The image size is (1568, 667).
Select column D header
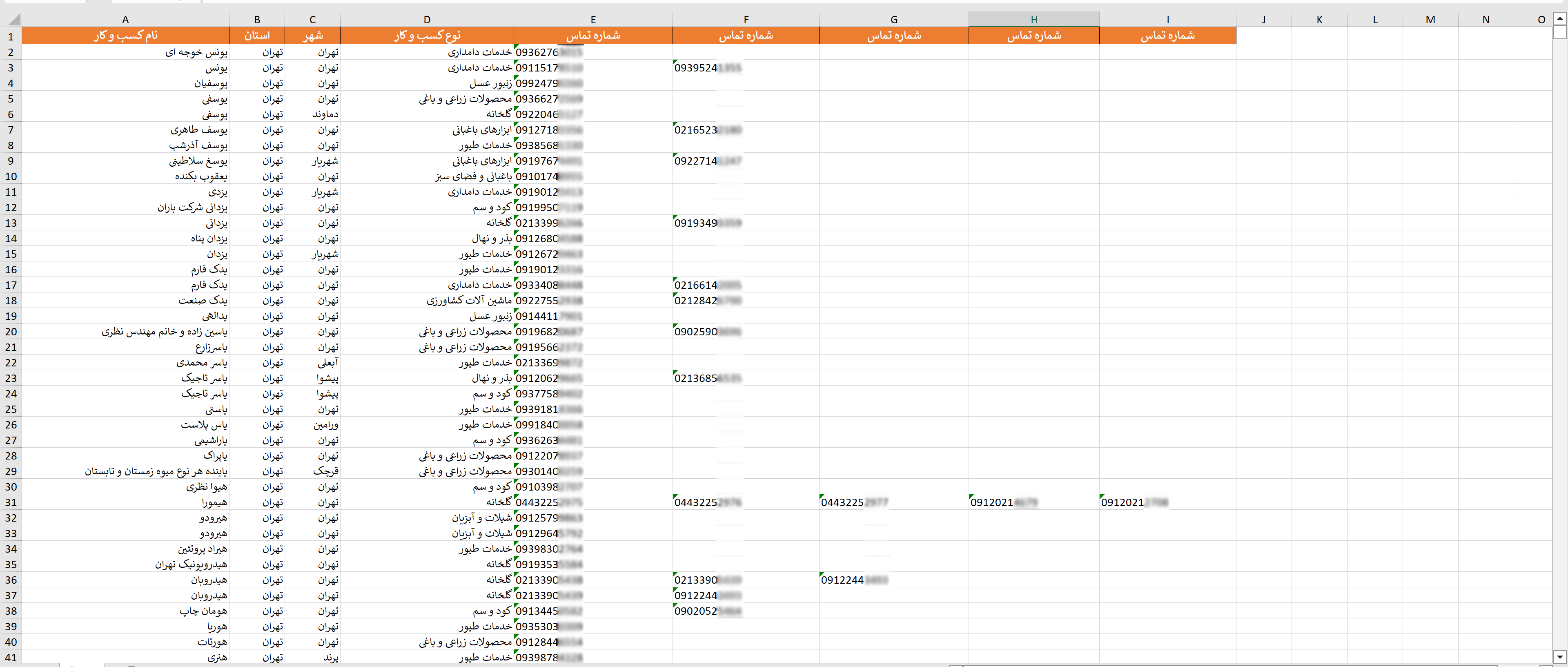427,20
